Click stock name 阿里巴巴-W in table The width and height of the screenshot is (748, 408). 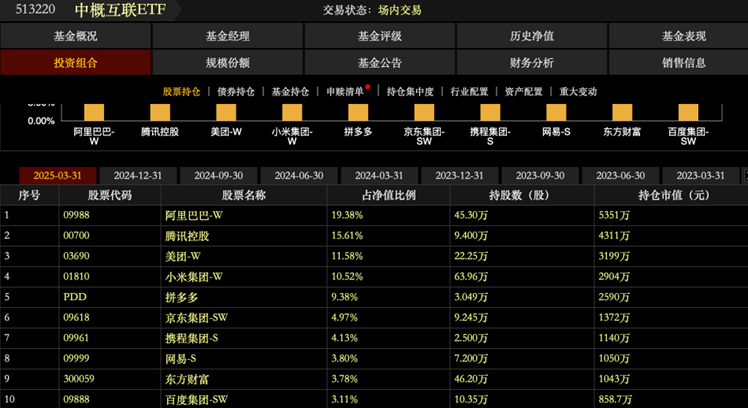[x=194, y=216]
